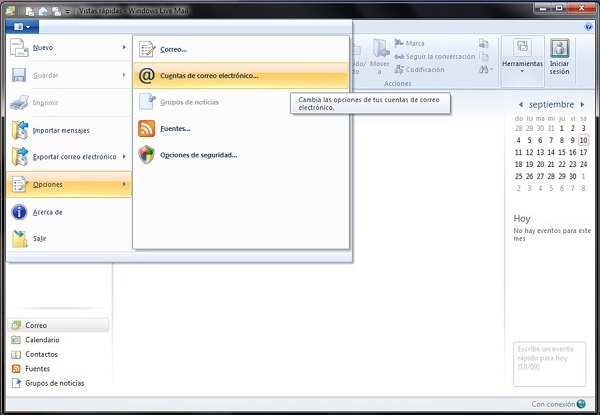Select the Opciones menu entry
This screenshot has height=415, width=600.
[x=69, y=184]
